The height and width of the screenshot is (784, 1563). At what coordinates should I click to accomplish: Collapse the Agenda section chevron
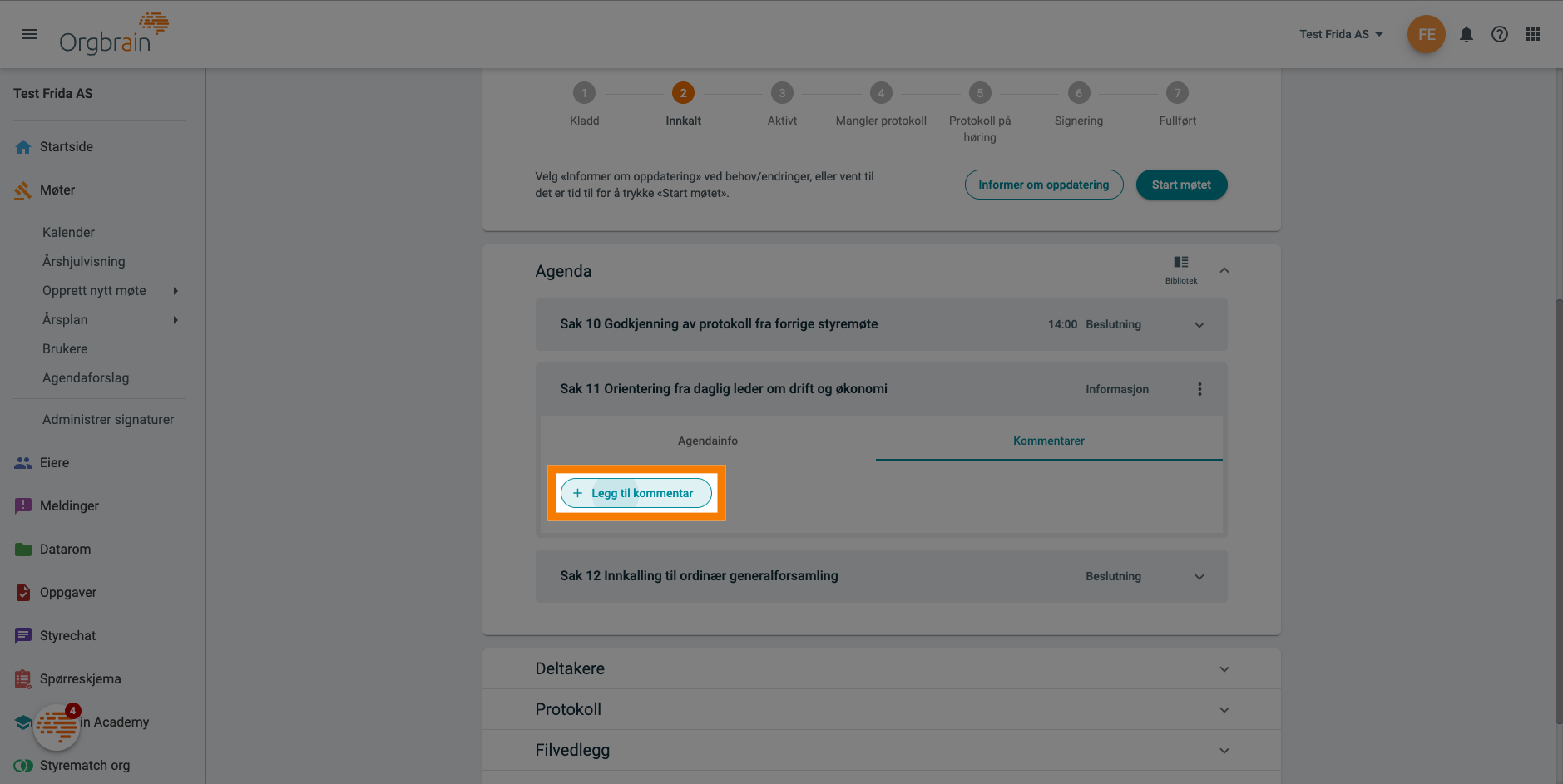pyautogui.click(x=1224, y=270)
